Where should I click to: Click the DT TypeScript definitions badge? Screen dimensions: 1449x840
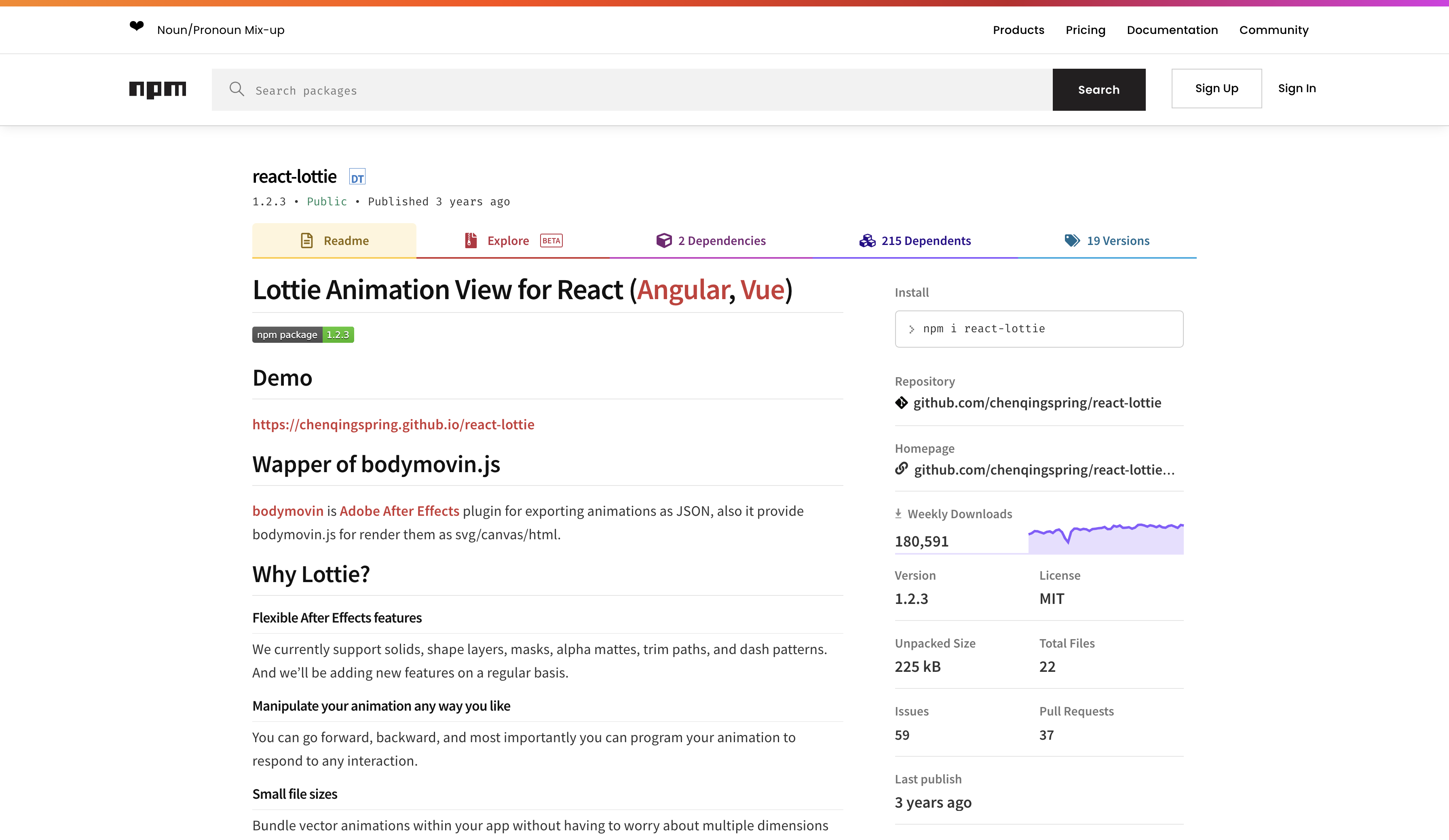pos(357,177)
